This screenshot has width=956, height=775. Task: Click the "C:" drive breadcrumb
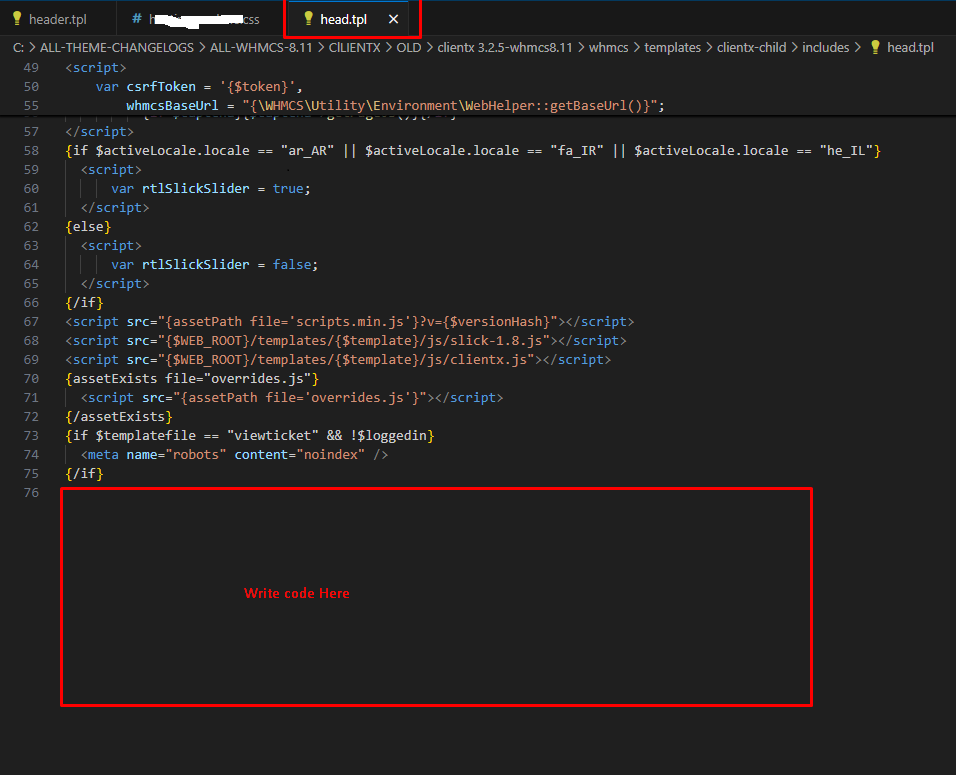(x=21, y=47)
